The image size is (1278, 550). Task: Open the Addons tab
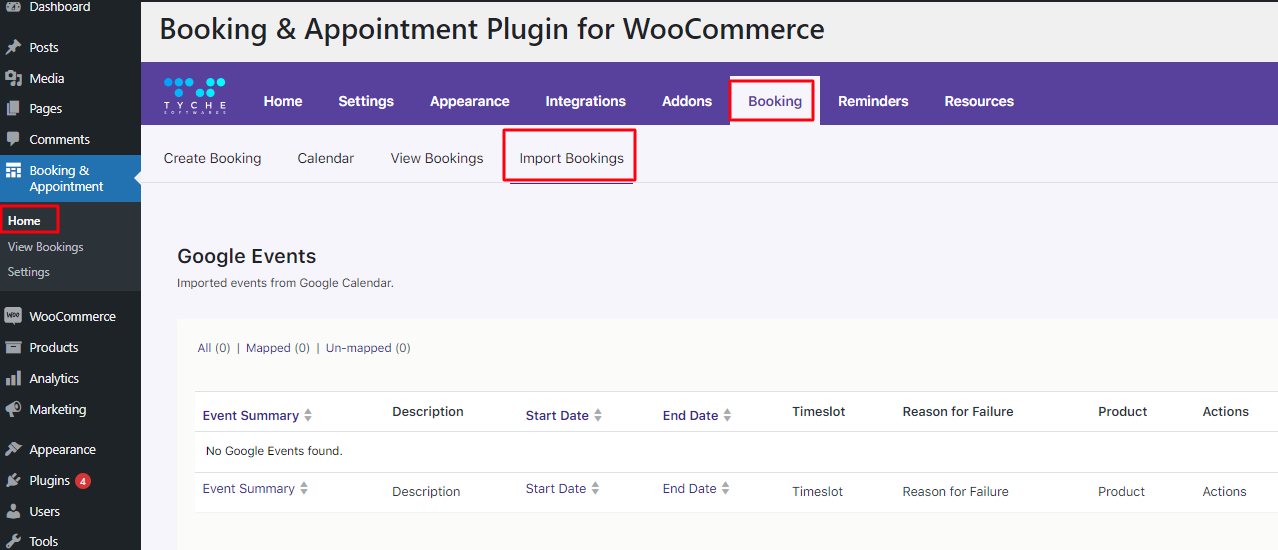point(687,101)
